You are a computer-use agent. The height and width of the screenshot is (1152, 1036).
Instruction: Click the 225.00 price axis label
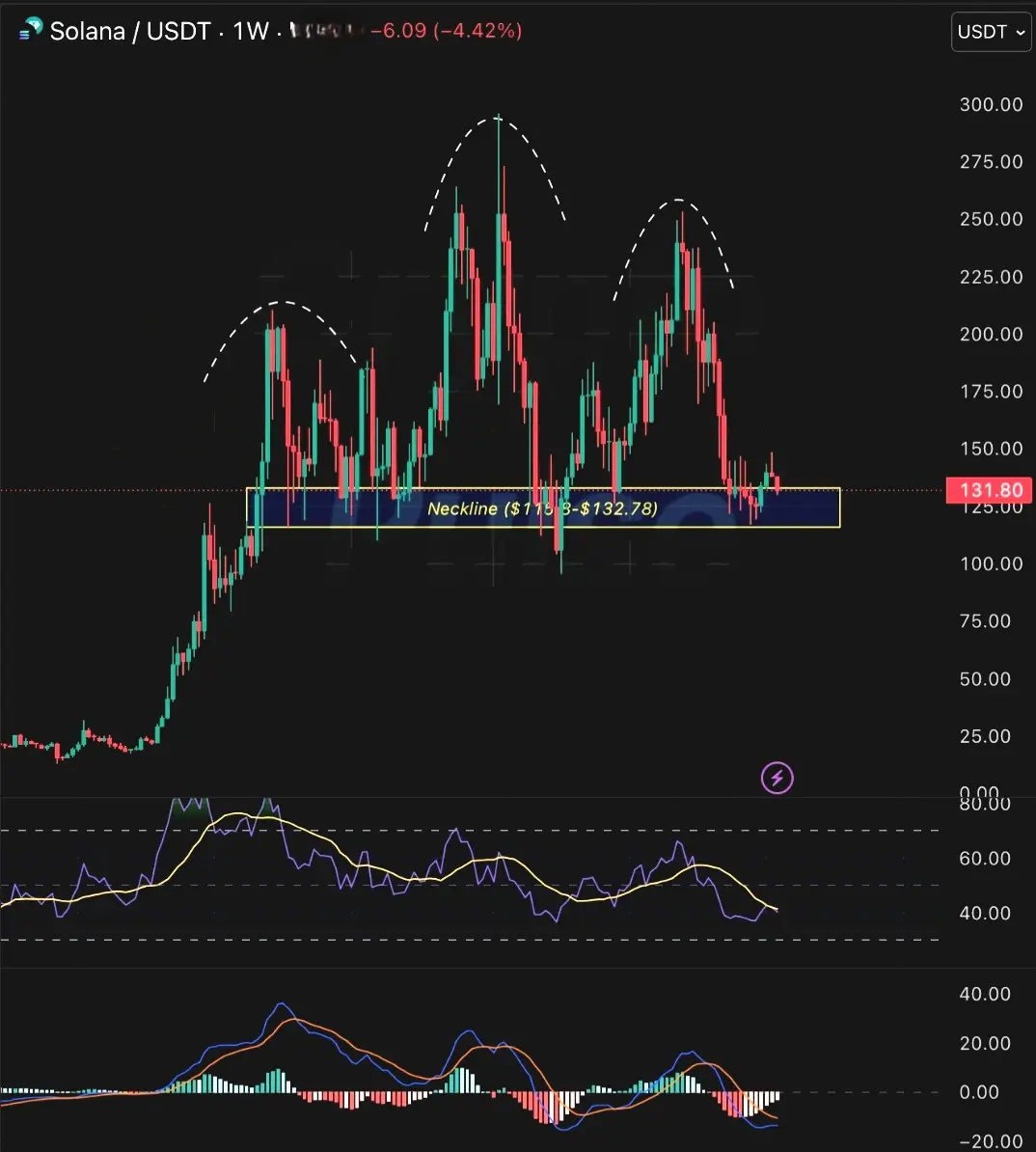(992, 277)
